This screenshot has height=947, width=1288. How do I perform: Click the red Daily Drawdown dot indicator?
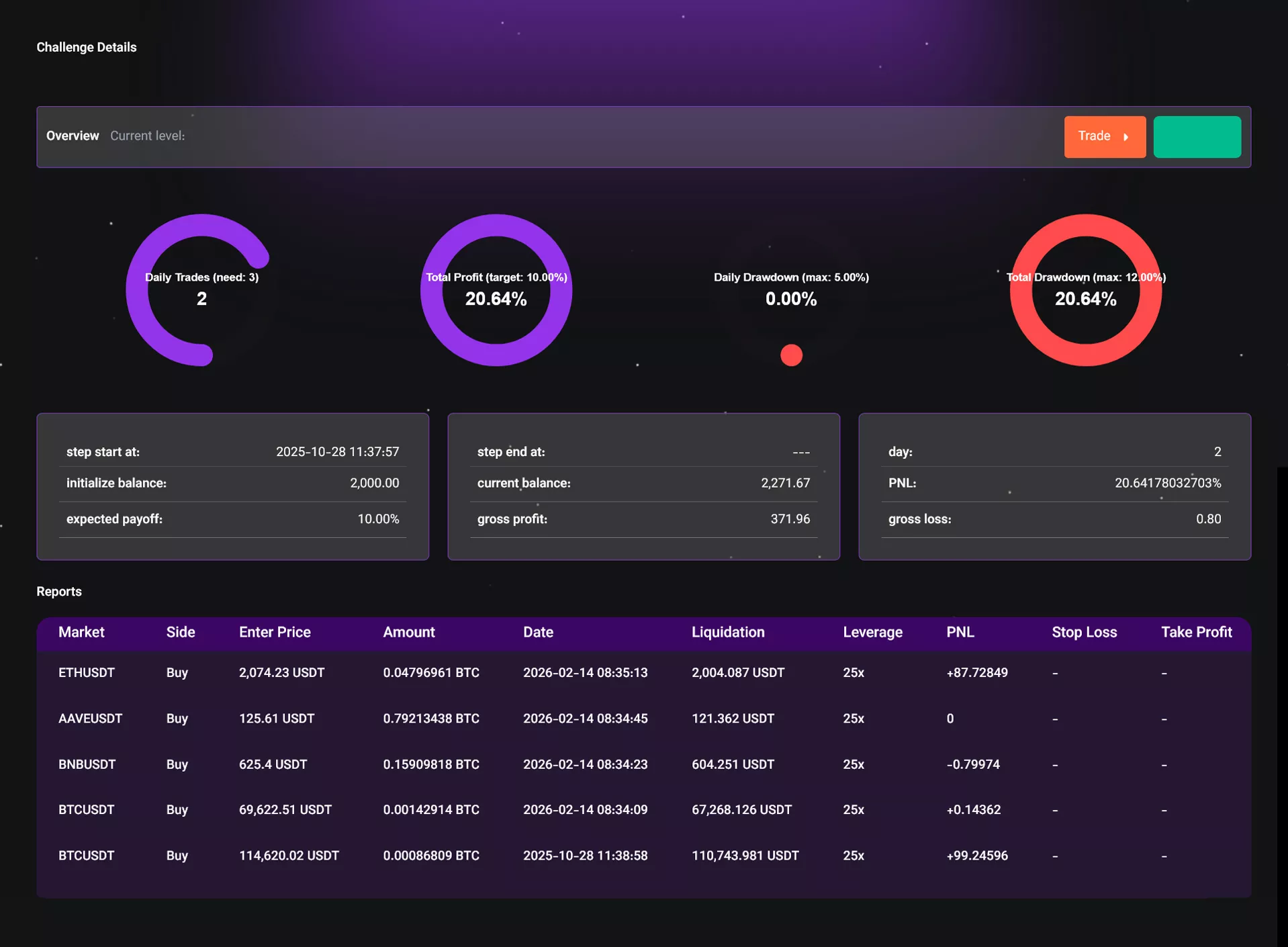[791, 355]
